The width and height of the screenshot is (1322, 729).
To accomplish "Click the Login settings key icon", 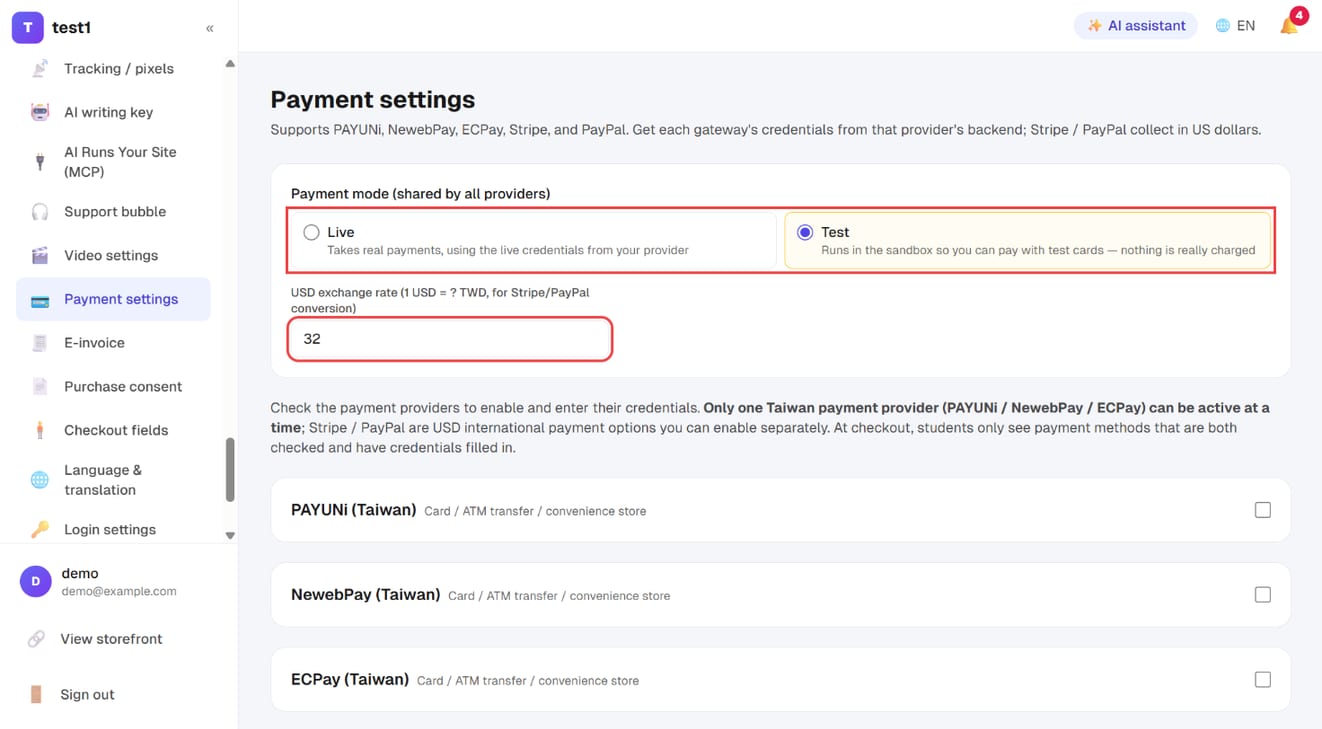I will pyautogui.click(x=40, y=530).
